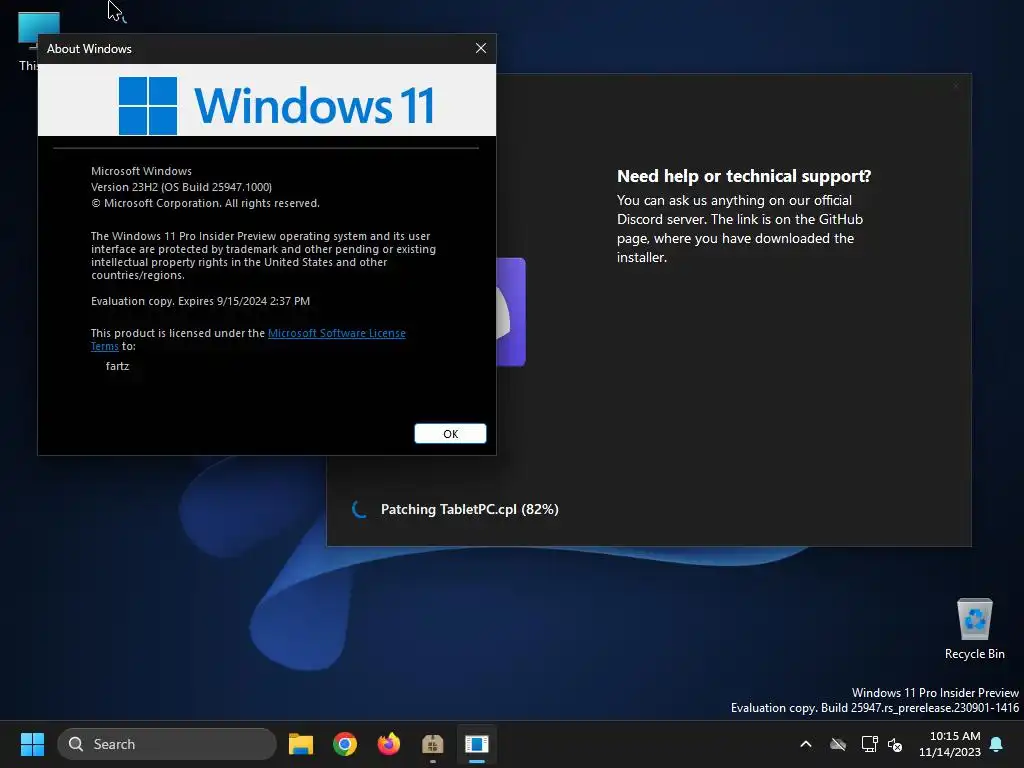Viewport: 1024px width, 768px height.
Task: Open the network status tray icon
Action: coord(869,744)
